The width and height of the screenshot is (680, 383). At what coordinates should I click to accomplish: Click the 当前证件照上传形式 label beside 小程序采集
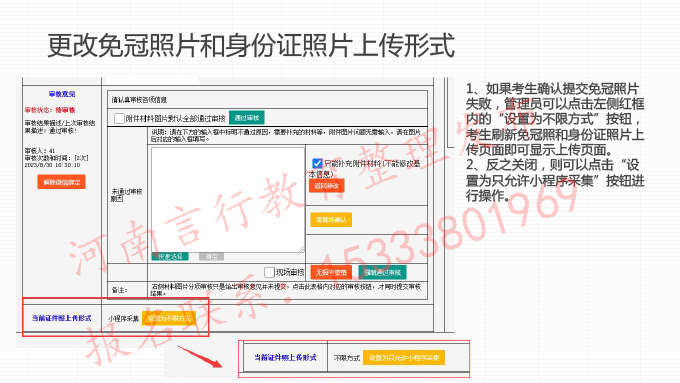tap(62, 318)
